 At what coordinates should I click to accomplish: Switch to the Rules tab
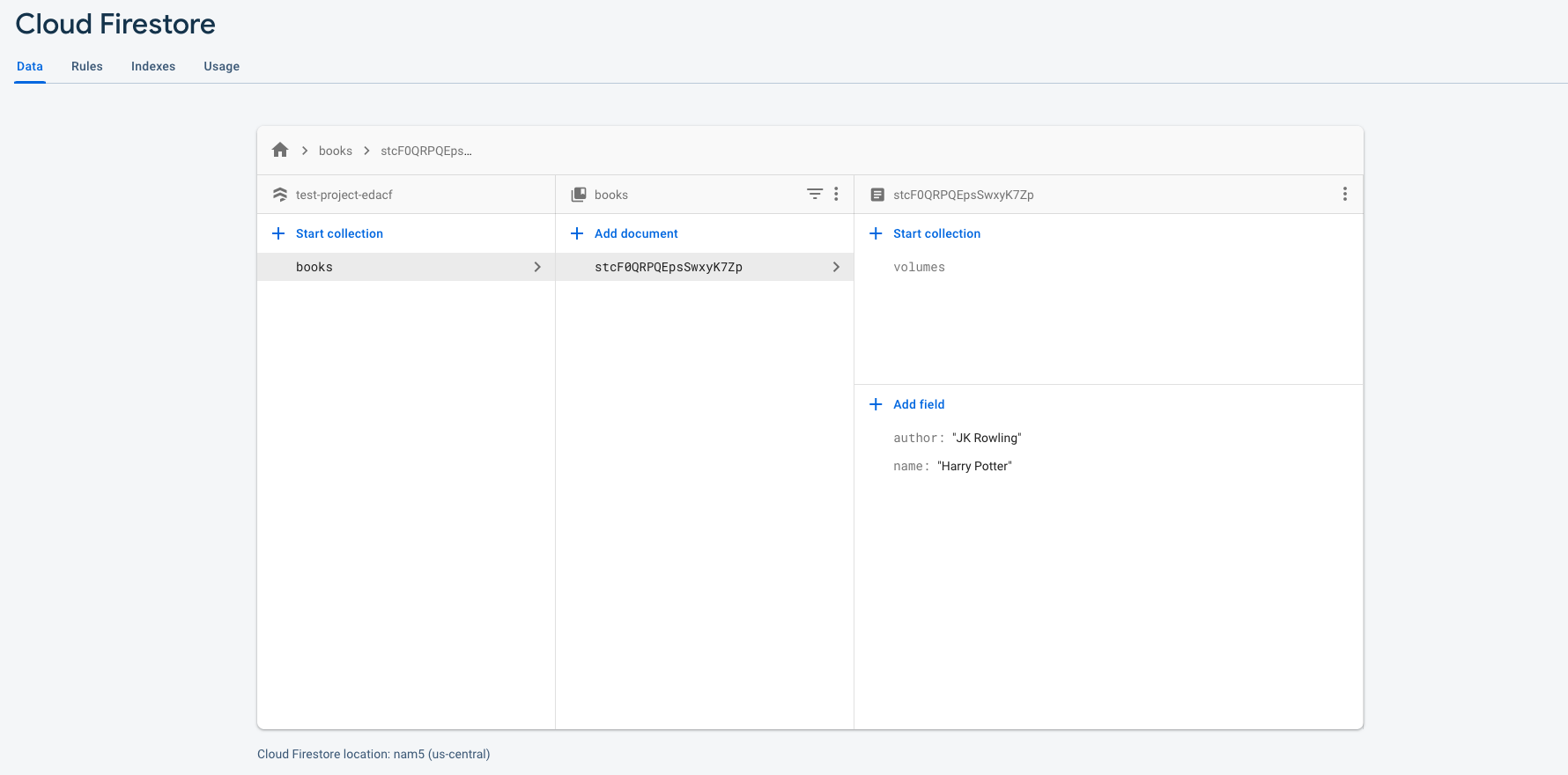click(x=87, y=66)
